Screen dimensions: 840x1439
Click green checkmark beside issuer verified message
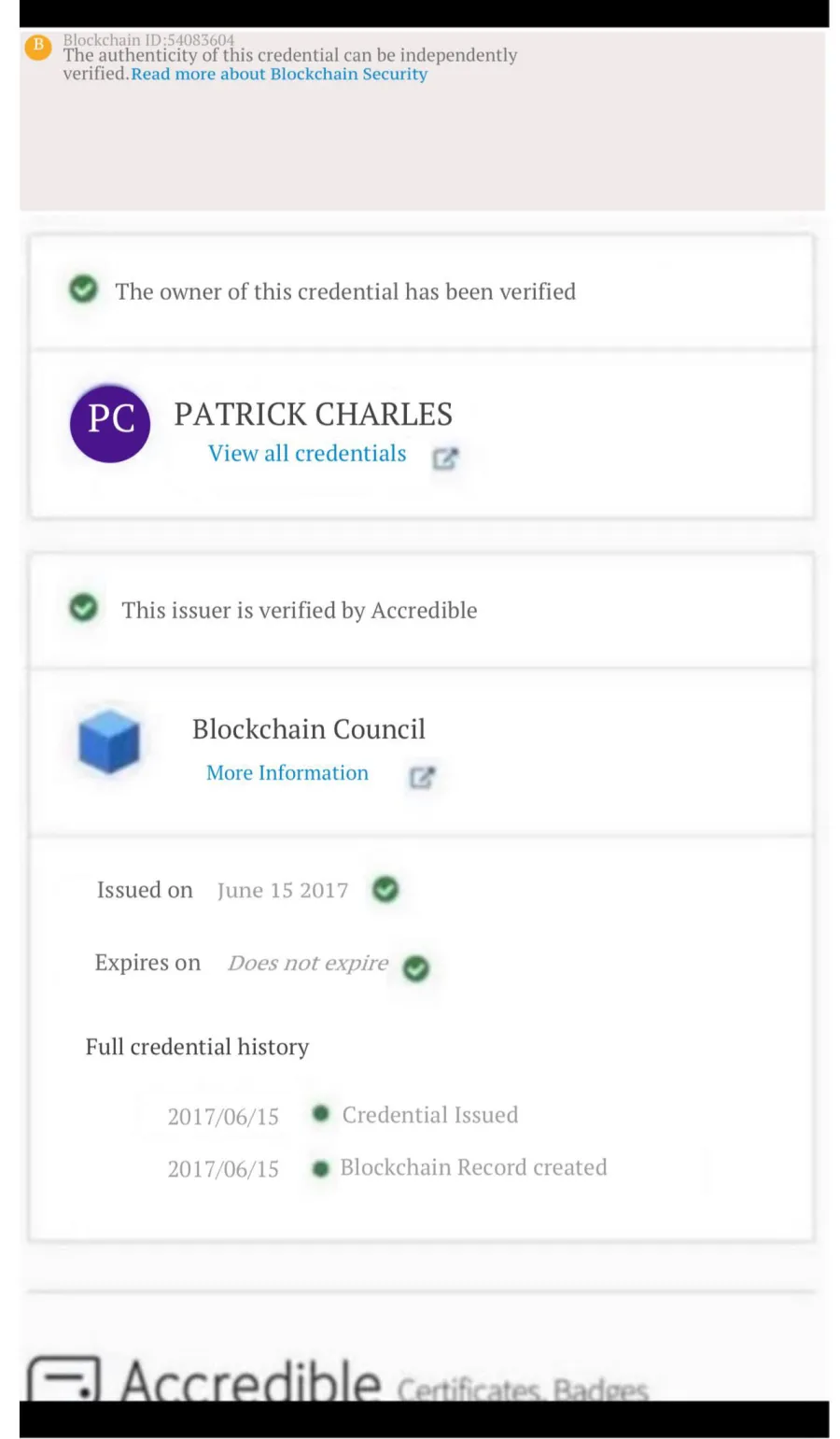[83, 608]
